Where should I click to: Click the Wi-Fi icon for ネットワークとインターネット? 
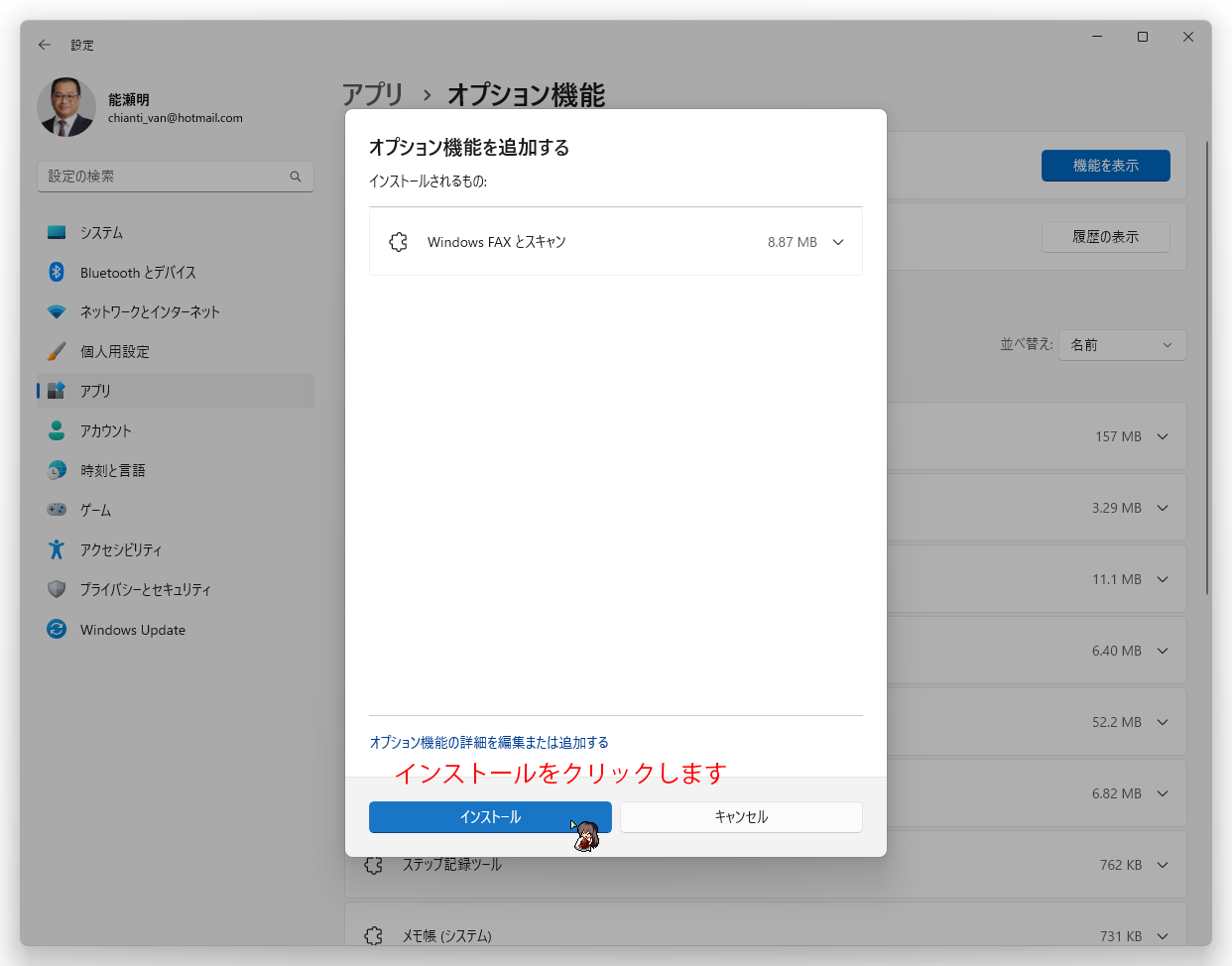click(x=57, y=311)
